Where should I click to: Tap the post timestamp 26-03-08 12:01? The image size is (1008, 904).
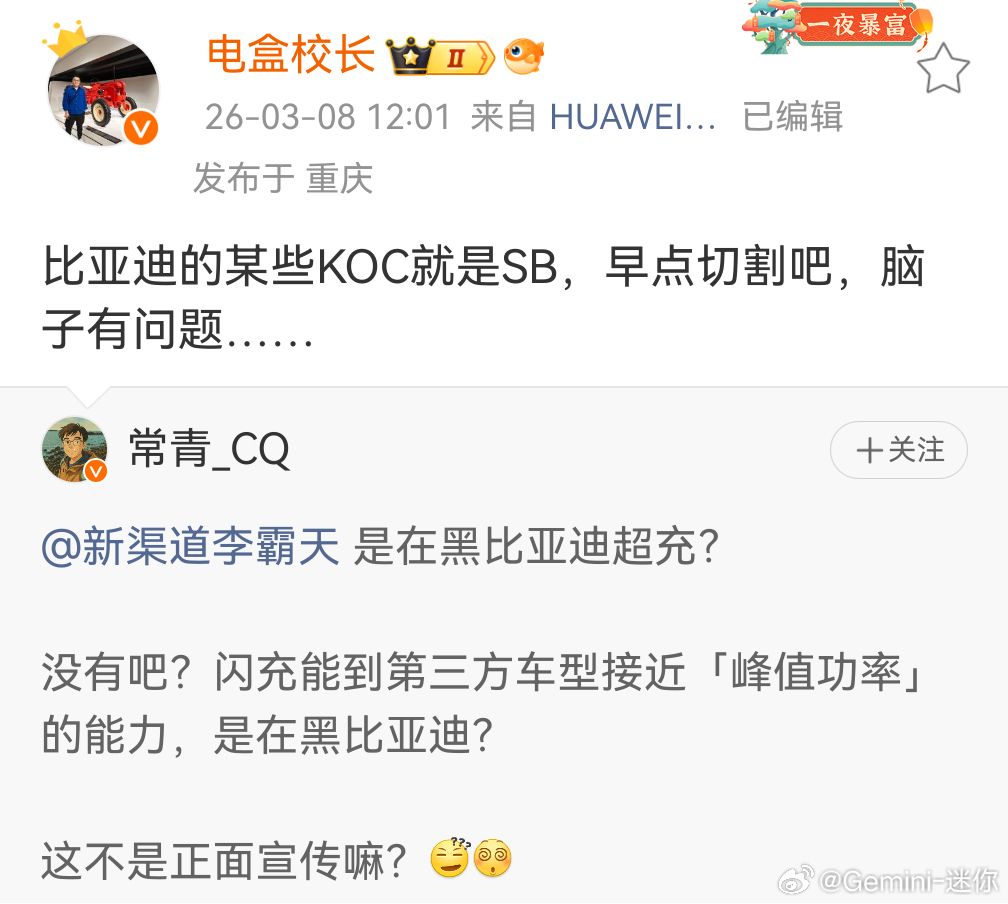[x=328, y=117]
